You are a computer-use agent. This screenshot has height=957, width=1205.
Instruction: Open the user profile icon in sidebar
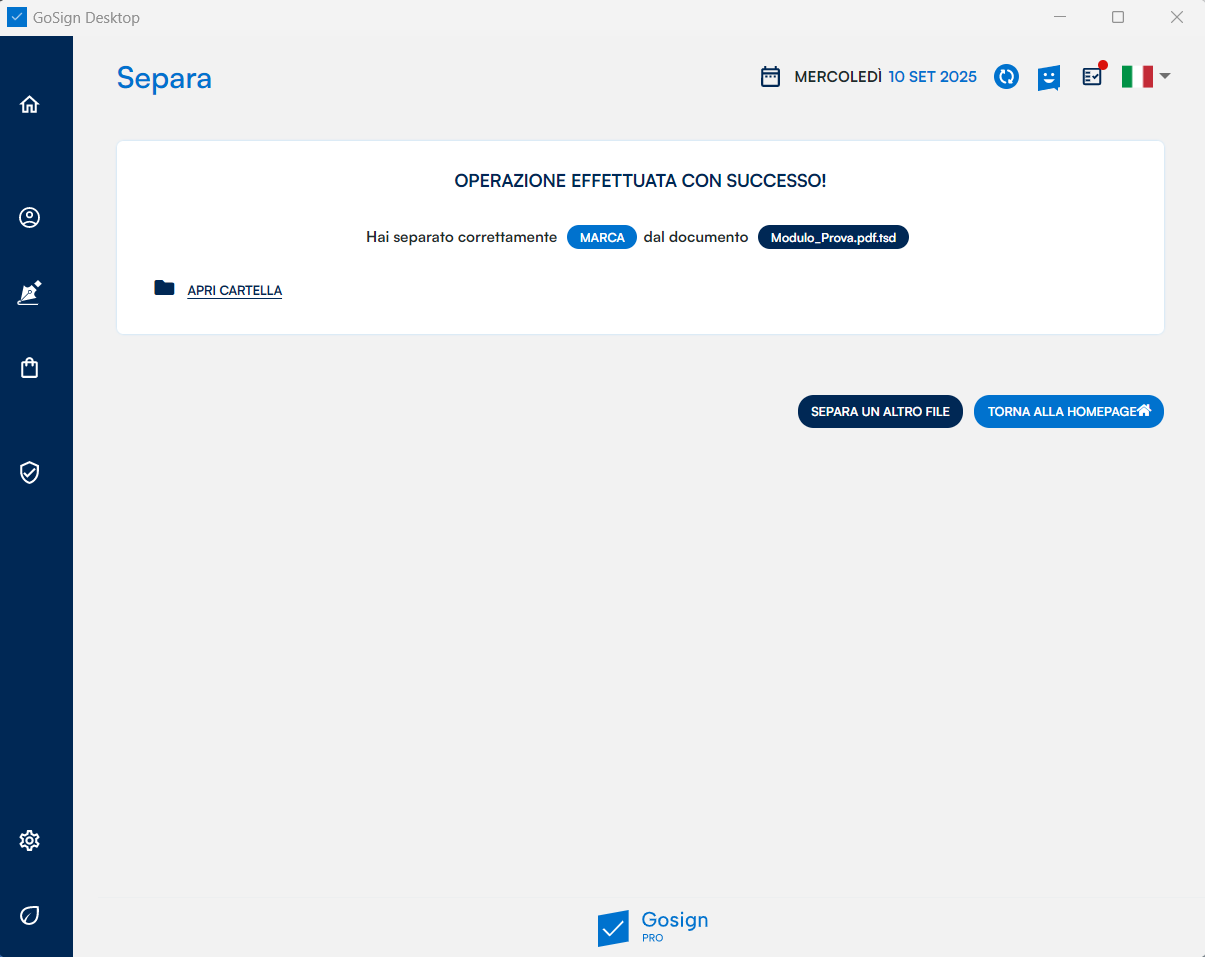click(x=29, y=217)
